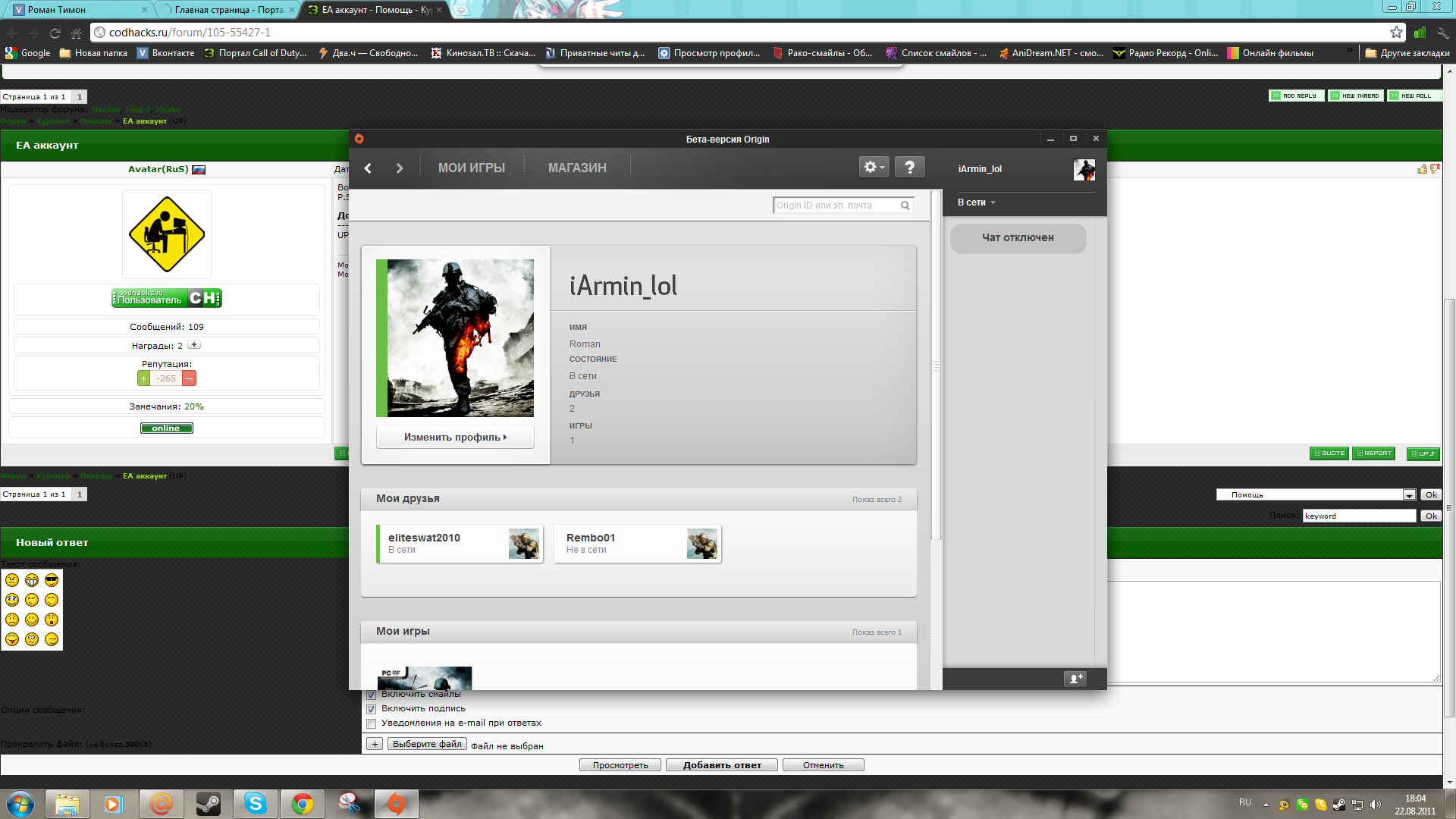
Task: Open 'МОИ ИГРЫ' tab in Origin
Action: click(471, 168)
